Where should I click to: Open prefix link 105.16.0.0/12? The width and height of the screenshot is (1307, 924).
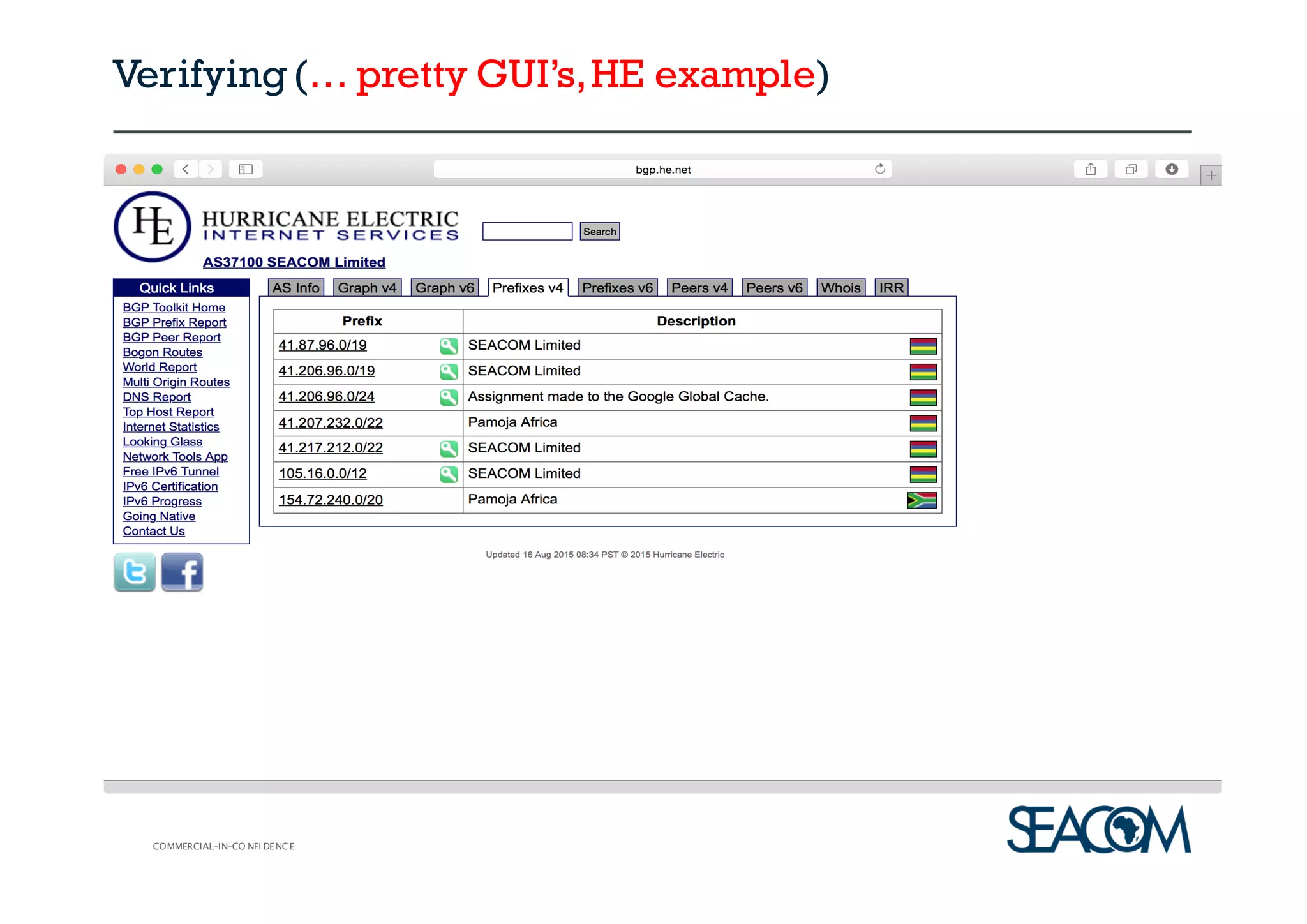tap(323, 473)
